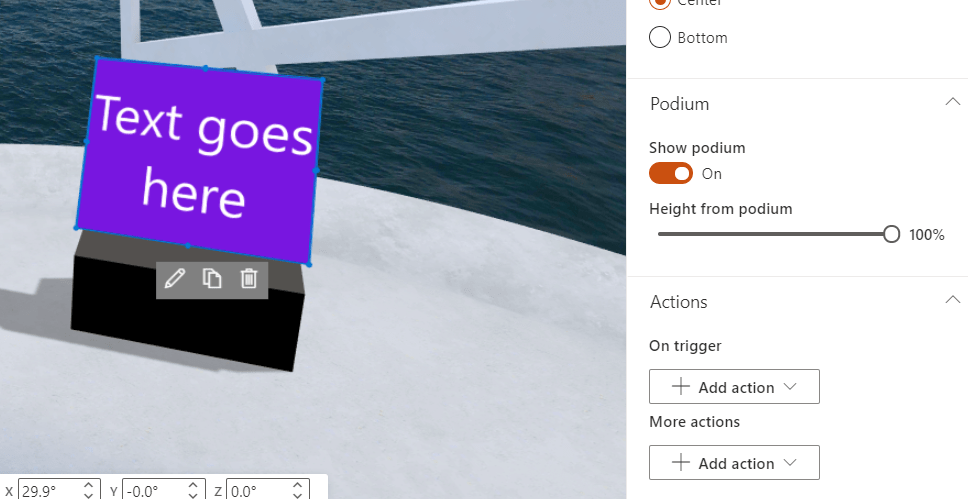Collapse the Podium section

950,103
